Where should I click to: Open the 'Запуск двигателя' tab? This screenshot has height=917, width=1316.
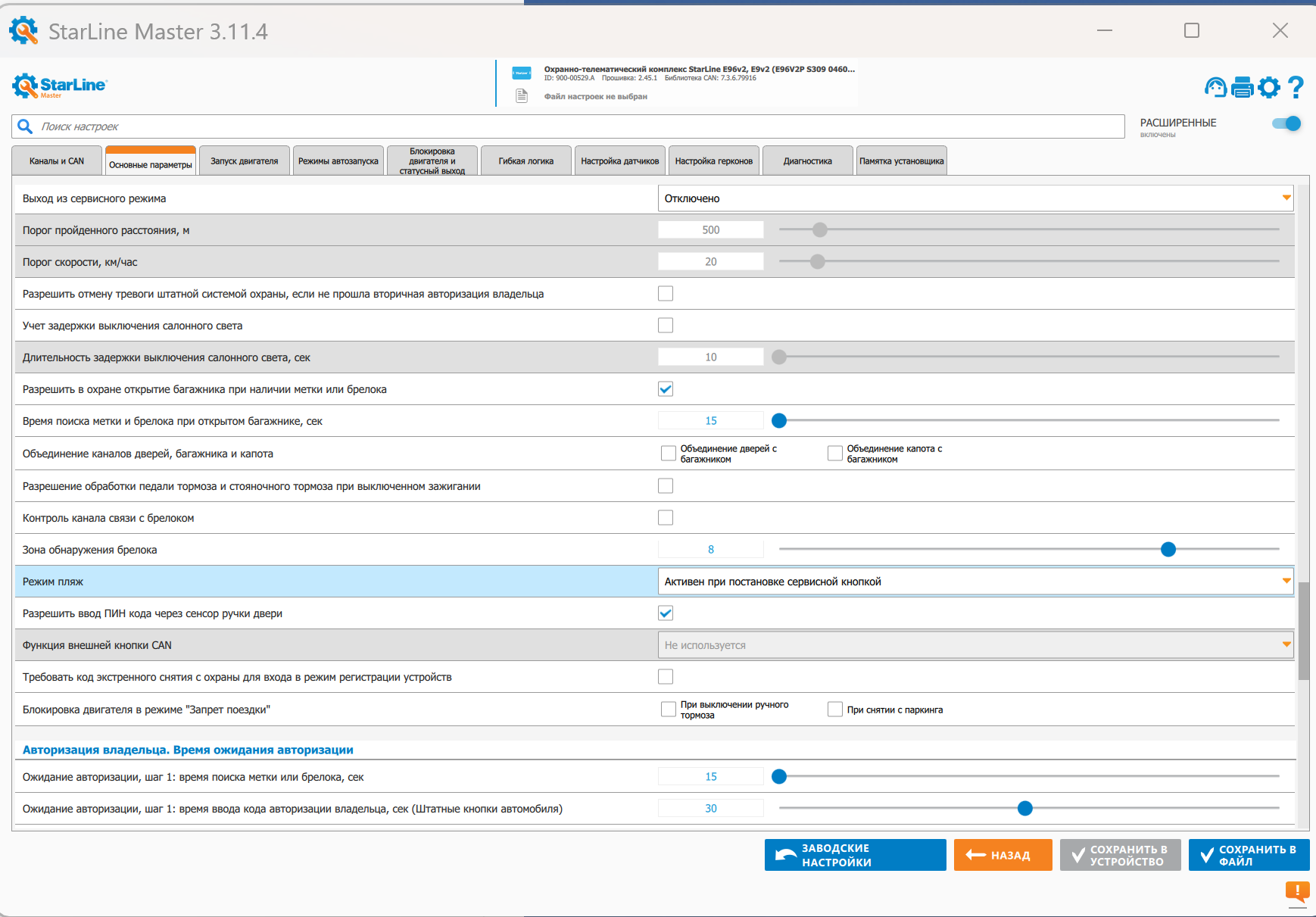coord(245,161)
